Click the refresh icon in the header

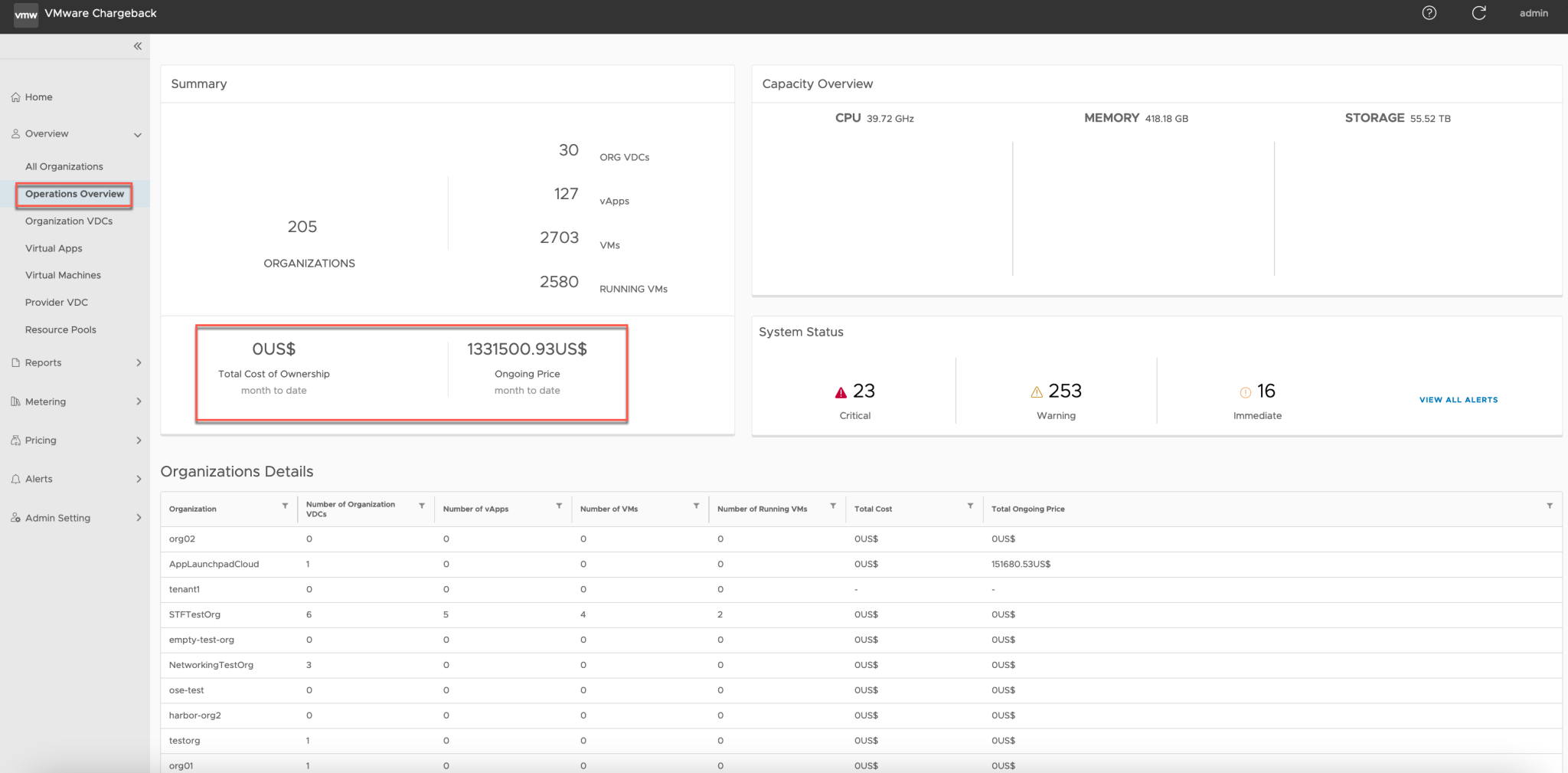pos(1478,13)
